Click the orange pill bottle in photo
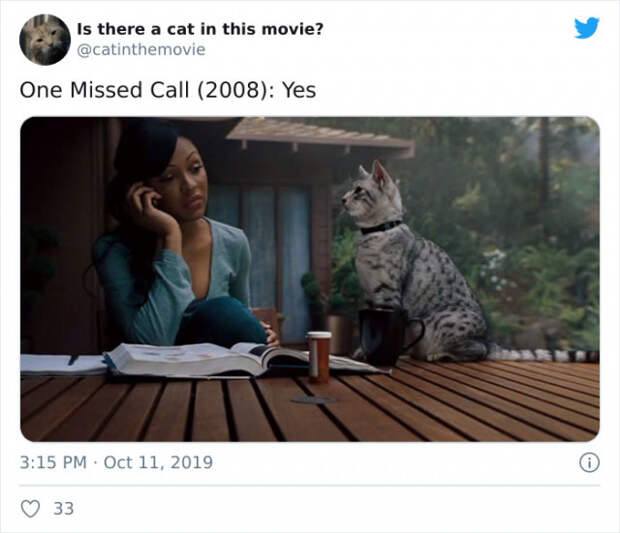The width and height of the screenshot is (620, 533). coord(319,357)
